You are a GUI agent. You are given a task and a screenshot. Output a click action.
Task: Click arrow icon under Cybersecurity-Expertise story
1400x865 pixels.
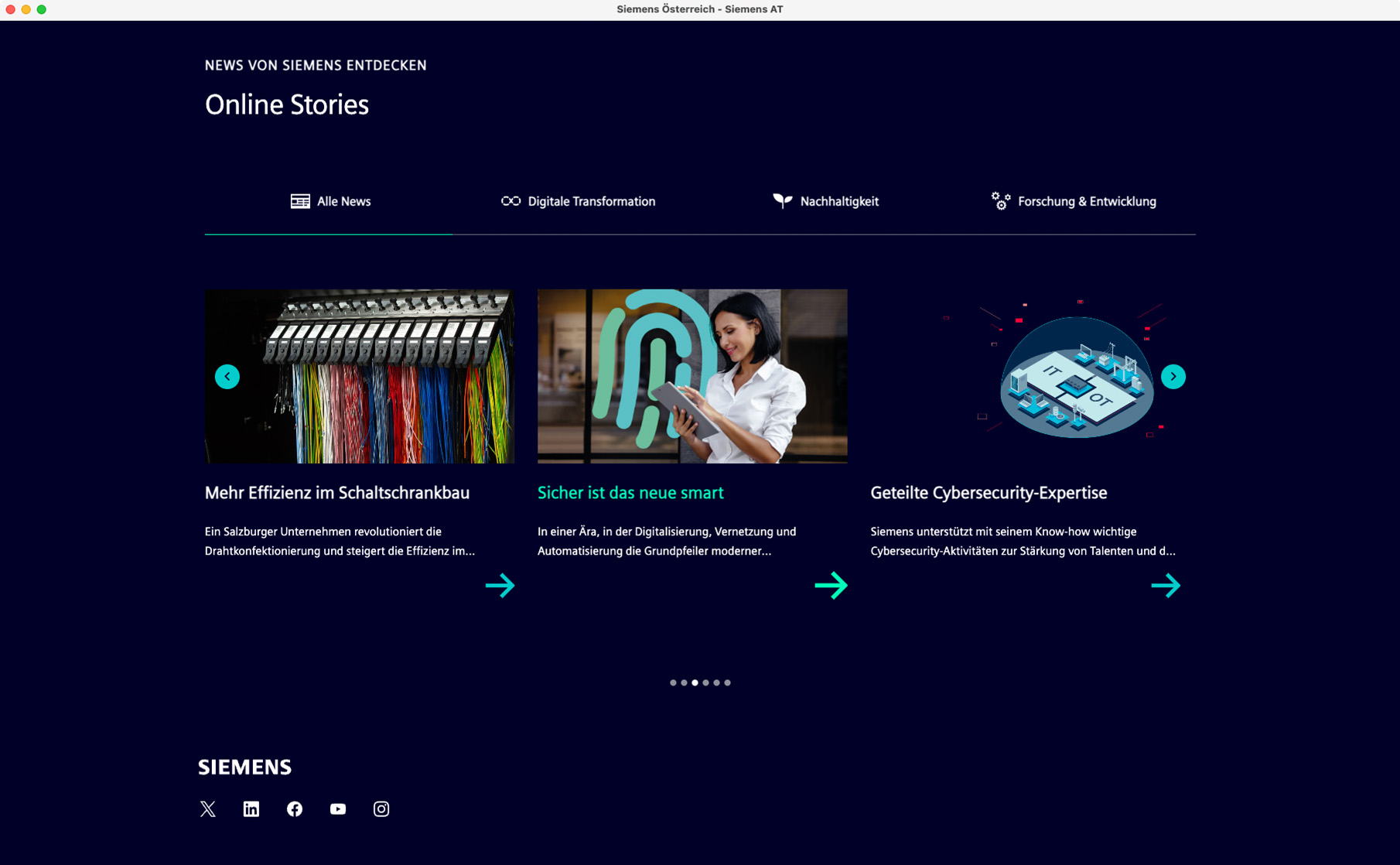click(x=1165, y=586)
